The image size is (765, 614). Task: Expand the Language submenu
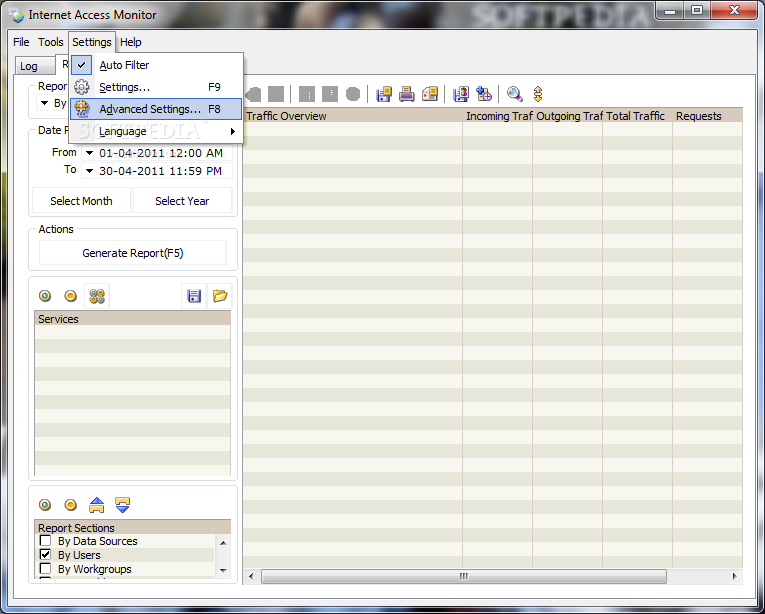pyautogui.click(x=156, y=131)
